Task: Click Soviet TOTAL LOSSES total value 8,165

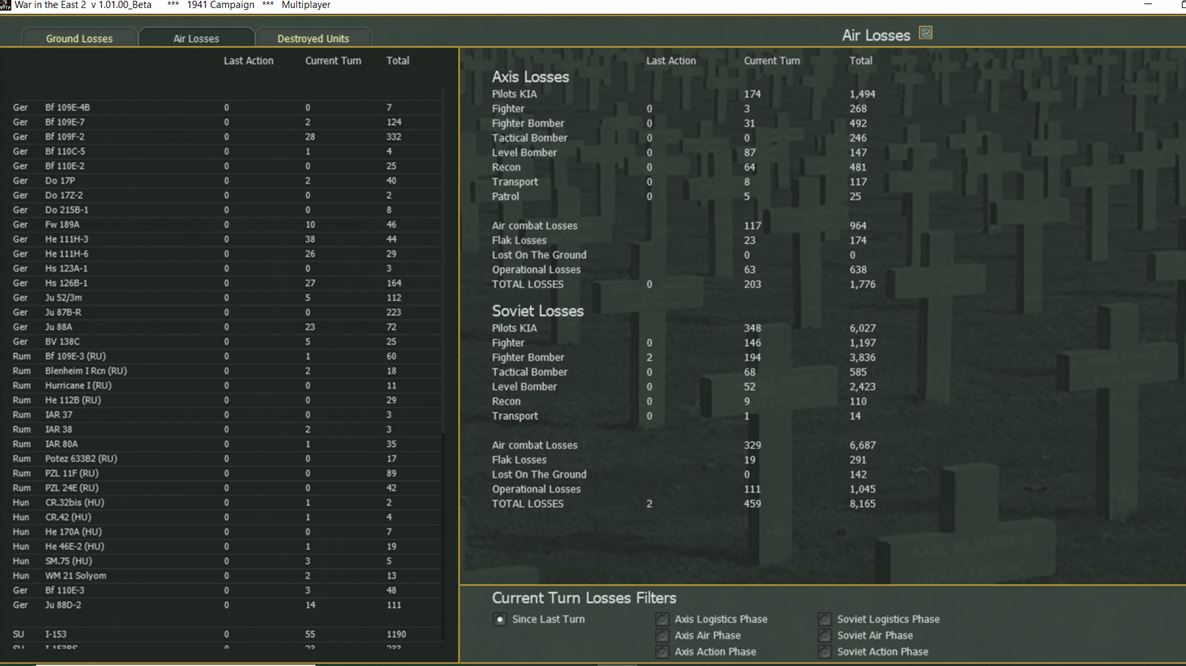Action: click(862, 503)
